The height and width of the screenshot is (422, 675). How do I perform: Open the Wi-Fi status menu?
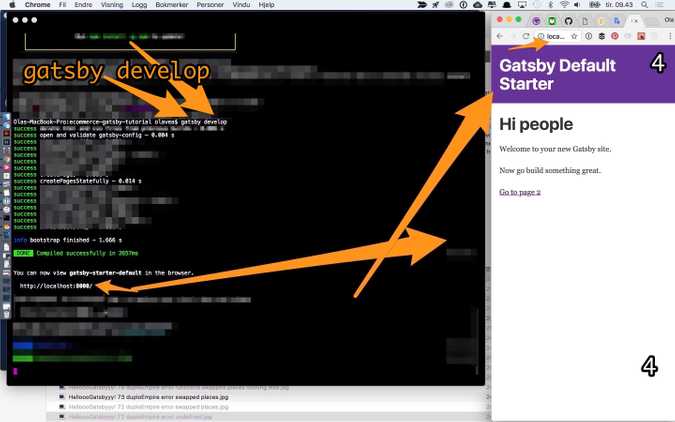(x=563, y=5)
